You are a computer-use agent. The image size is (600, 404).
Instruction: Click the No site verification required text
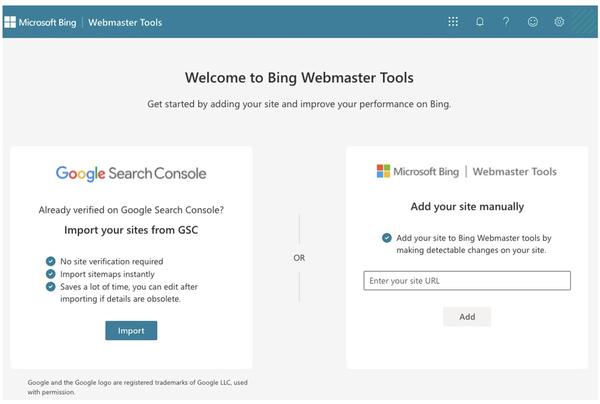click(x=112, y=261)
